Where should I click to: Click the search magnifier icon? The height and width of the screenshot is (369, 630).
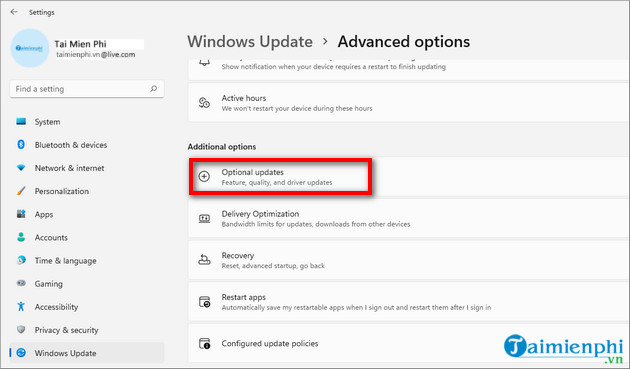tap(153, 88)
